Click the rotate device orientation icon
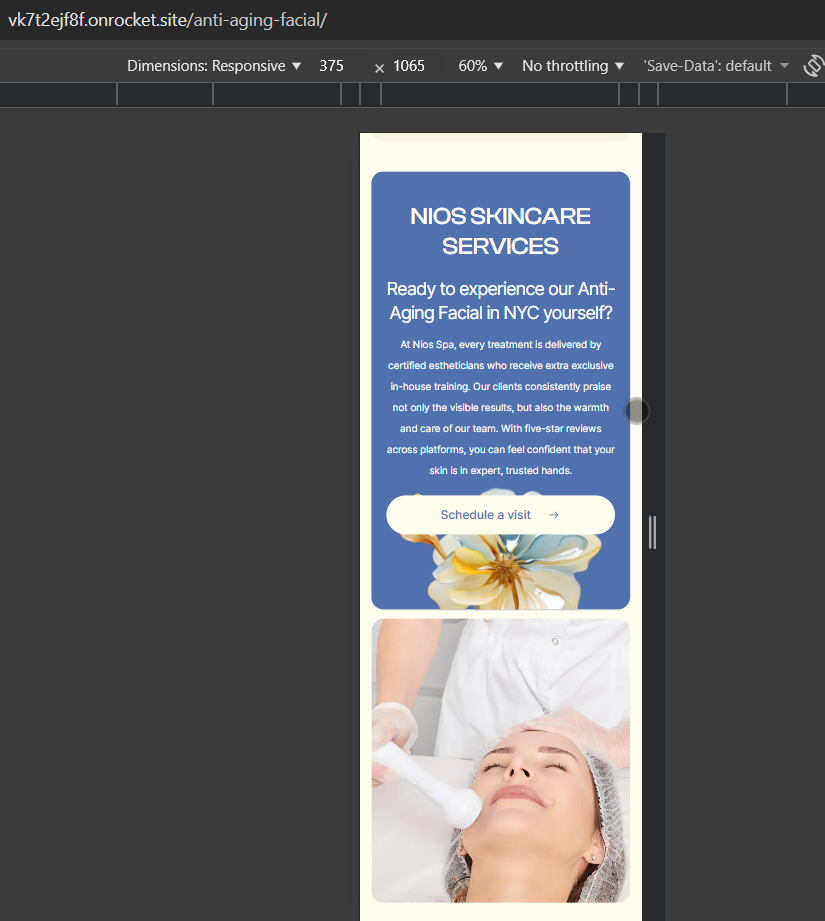This screenshot has width=825, height=921. tap(814, 66)
